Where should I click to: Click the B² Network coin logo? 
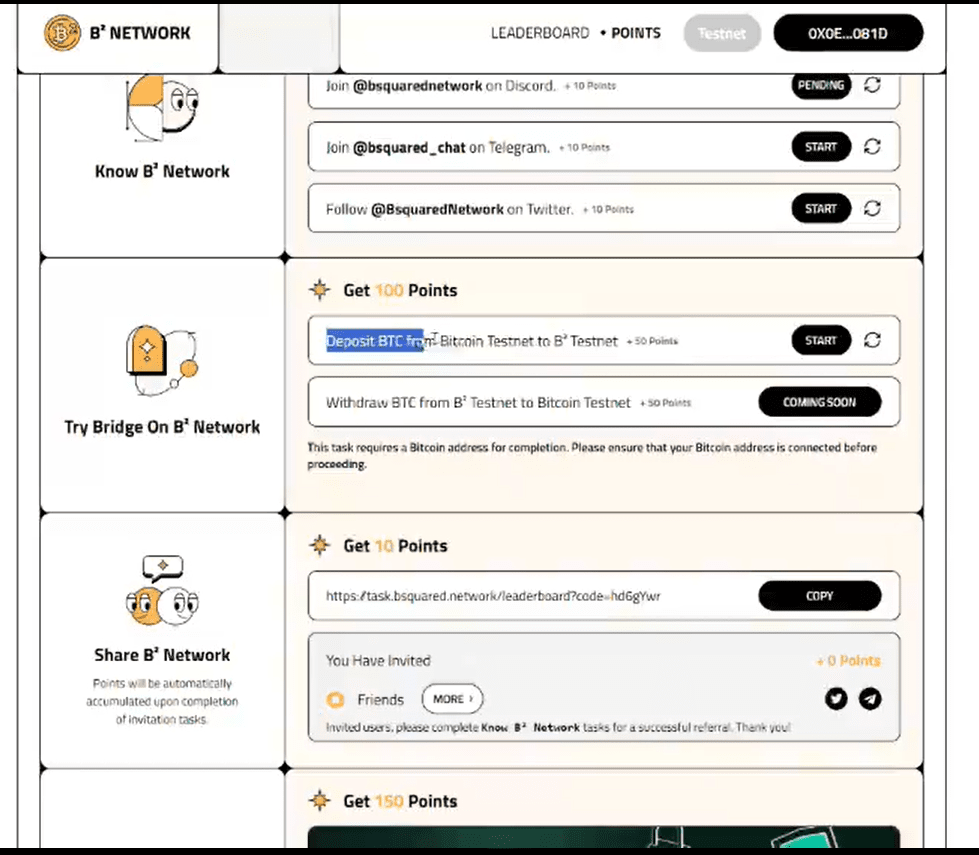tap(62, 32)
